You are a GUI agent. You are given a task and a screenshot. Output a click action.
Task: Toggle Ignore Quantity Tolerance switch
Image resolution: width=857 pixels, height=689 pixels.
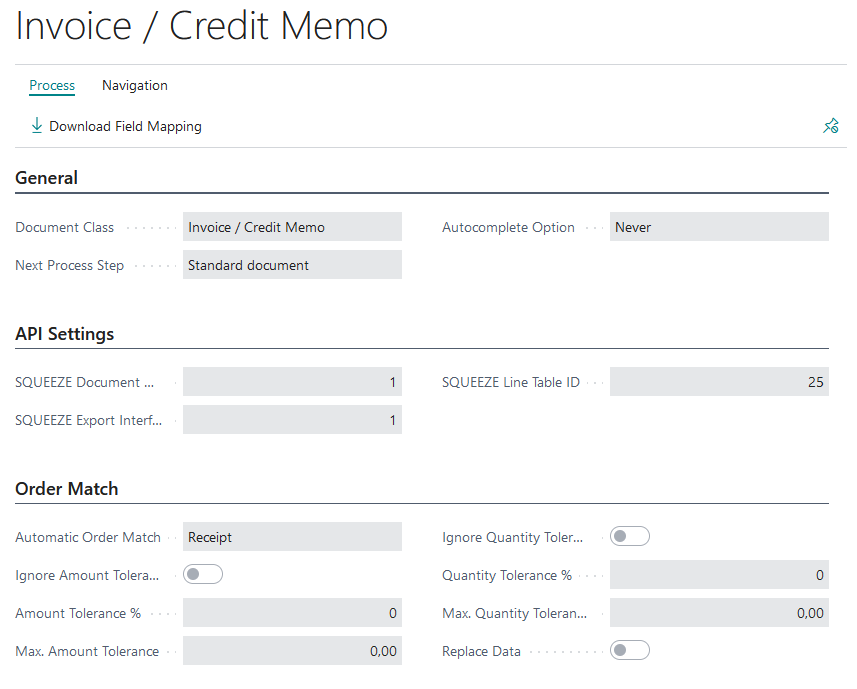pyautogui.click(x=630, y=537)
